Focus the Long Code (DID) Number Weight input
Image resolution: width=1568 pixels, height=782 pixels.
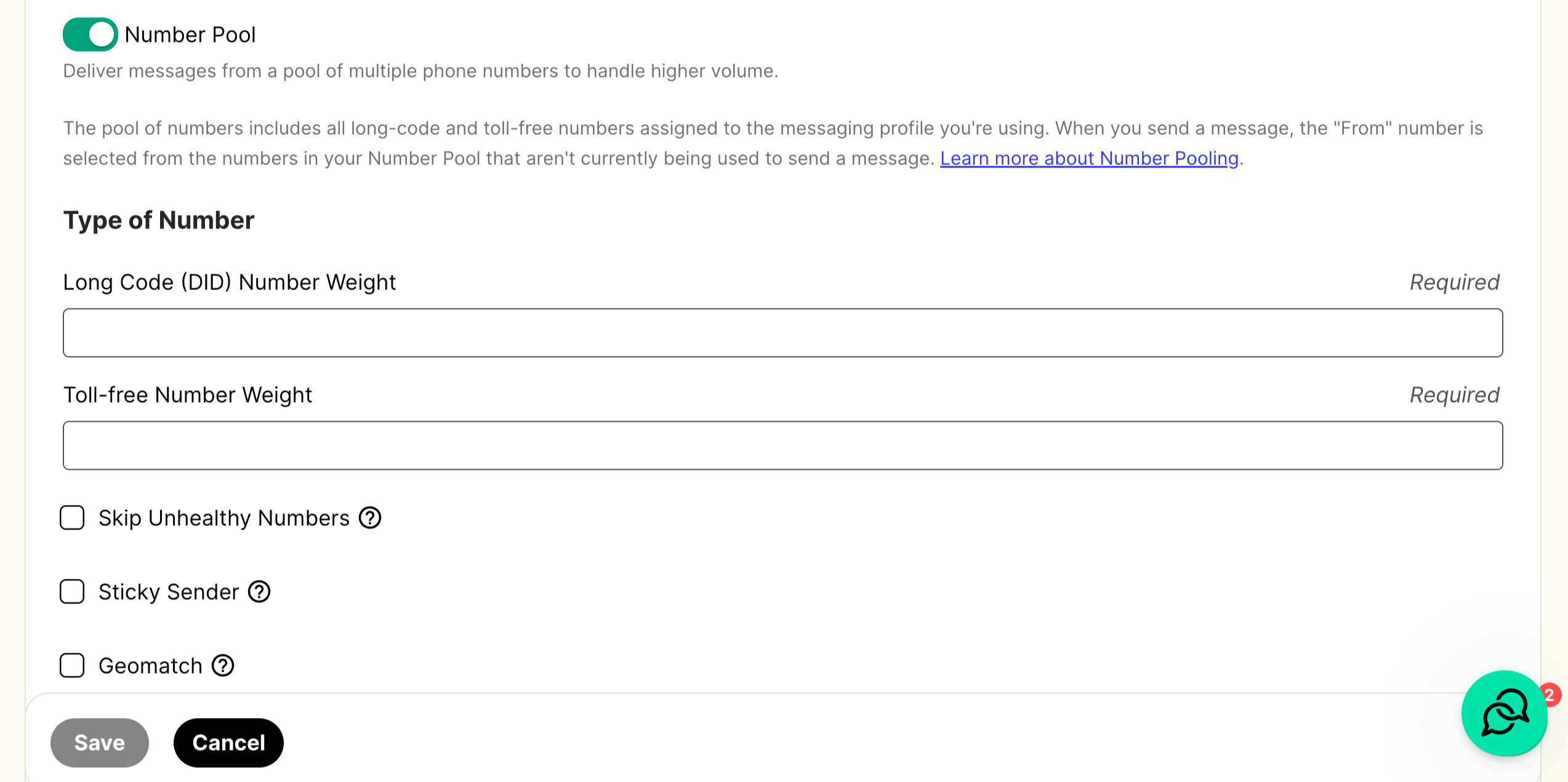[x=782, y=333]
